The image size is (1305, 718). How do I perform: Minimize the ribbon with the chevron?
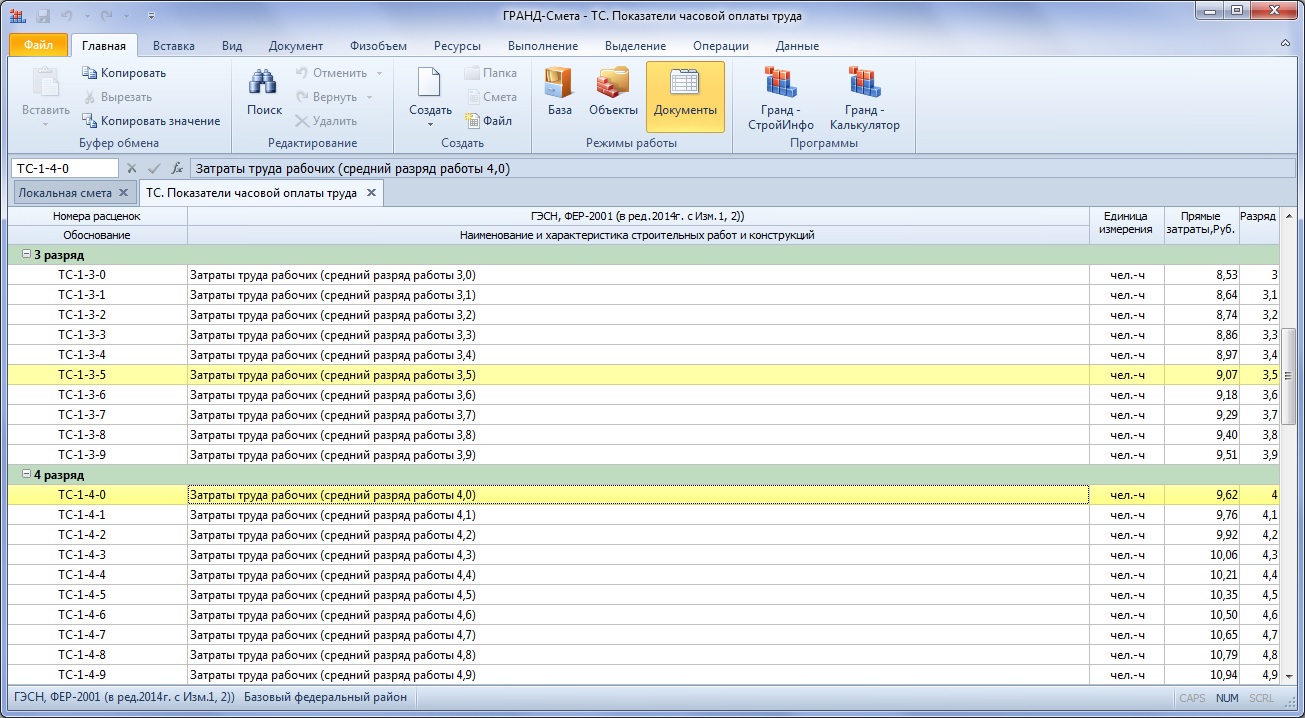[1286, 45]
